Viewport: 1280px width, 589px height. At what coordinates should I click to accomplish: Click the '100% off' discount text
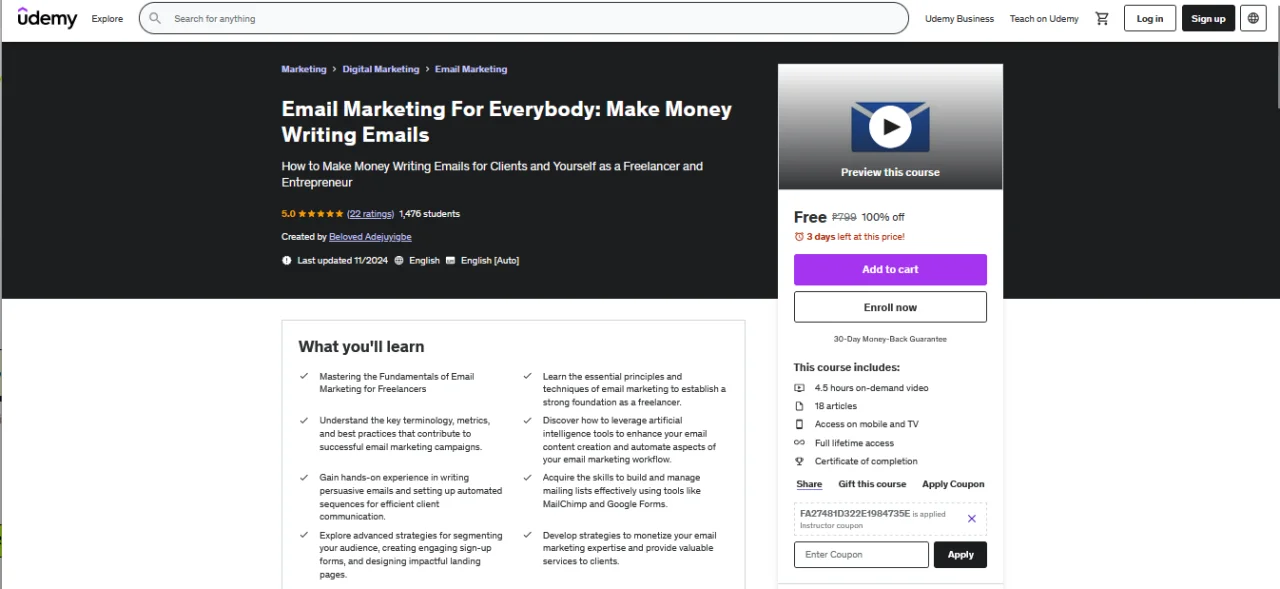pos(883,217)
